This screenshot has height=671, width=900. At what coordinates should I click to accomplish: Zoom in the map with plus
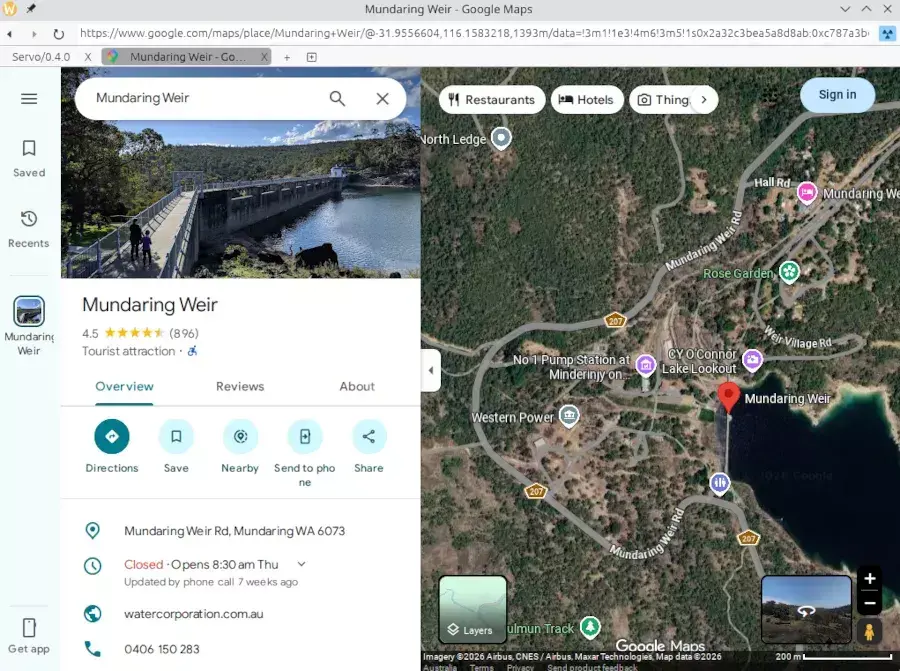[870, 579]
